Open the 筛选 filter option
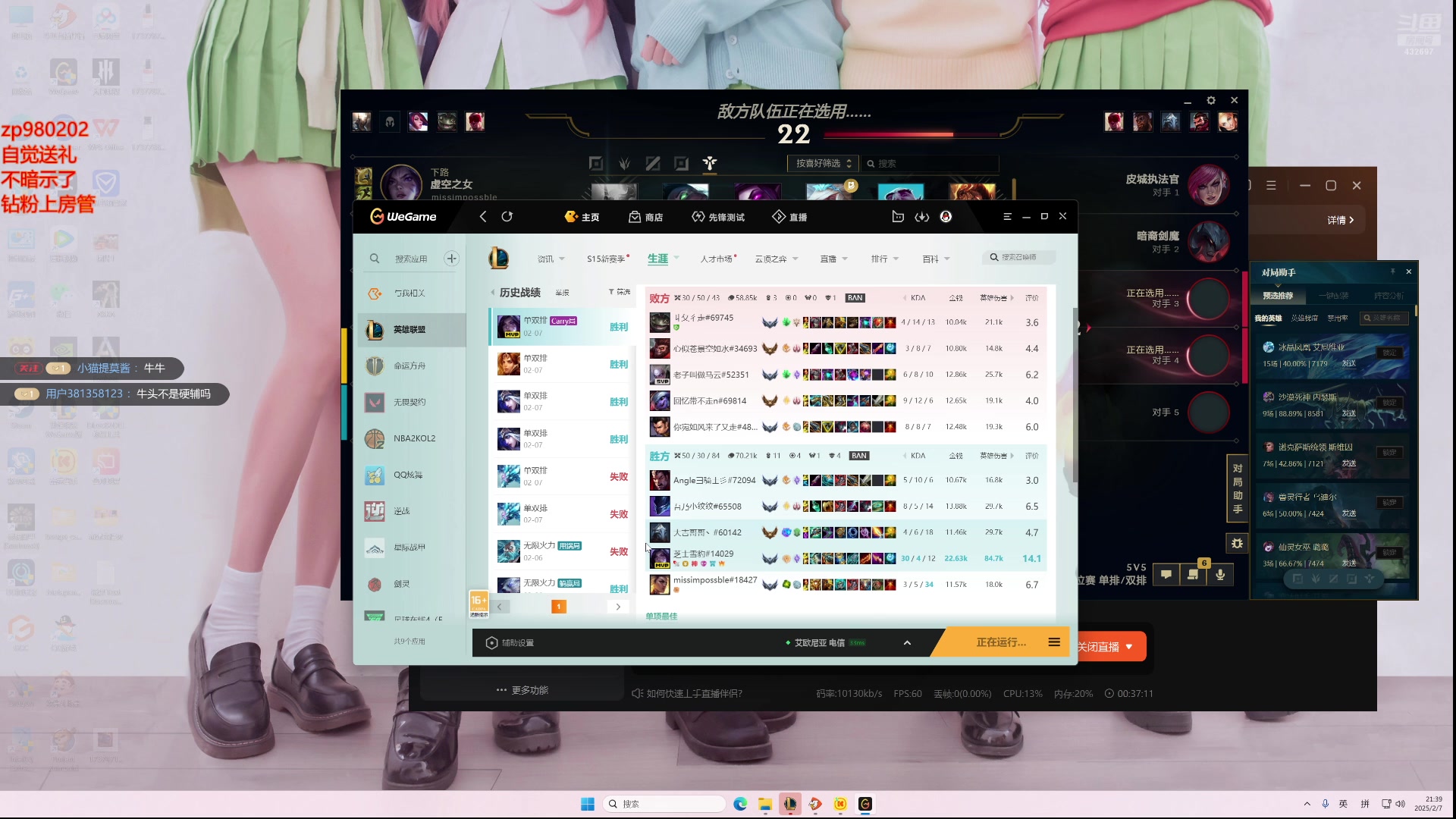This screenshot has height=819, width=1456. [620, 292]
